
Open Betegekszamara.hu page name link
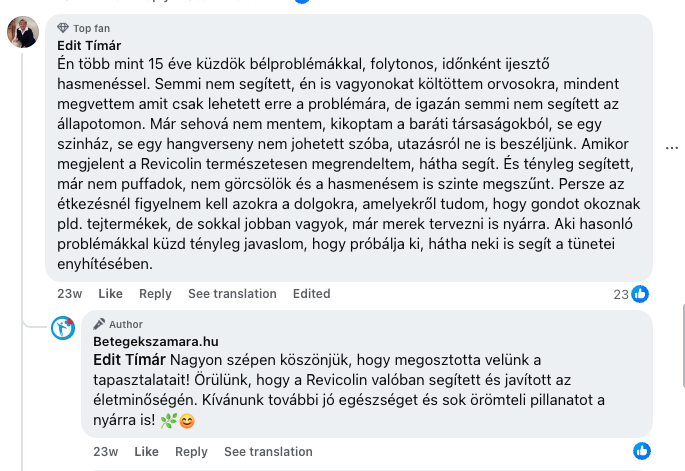pos(155,341)
